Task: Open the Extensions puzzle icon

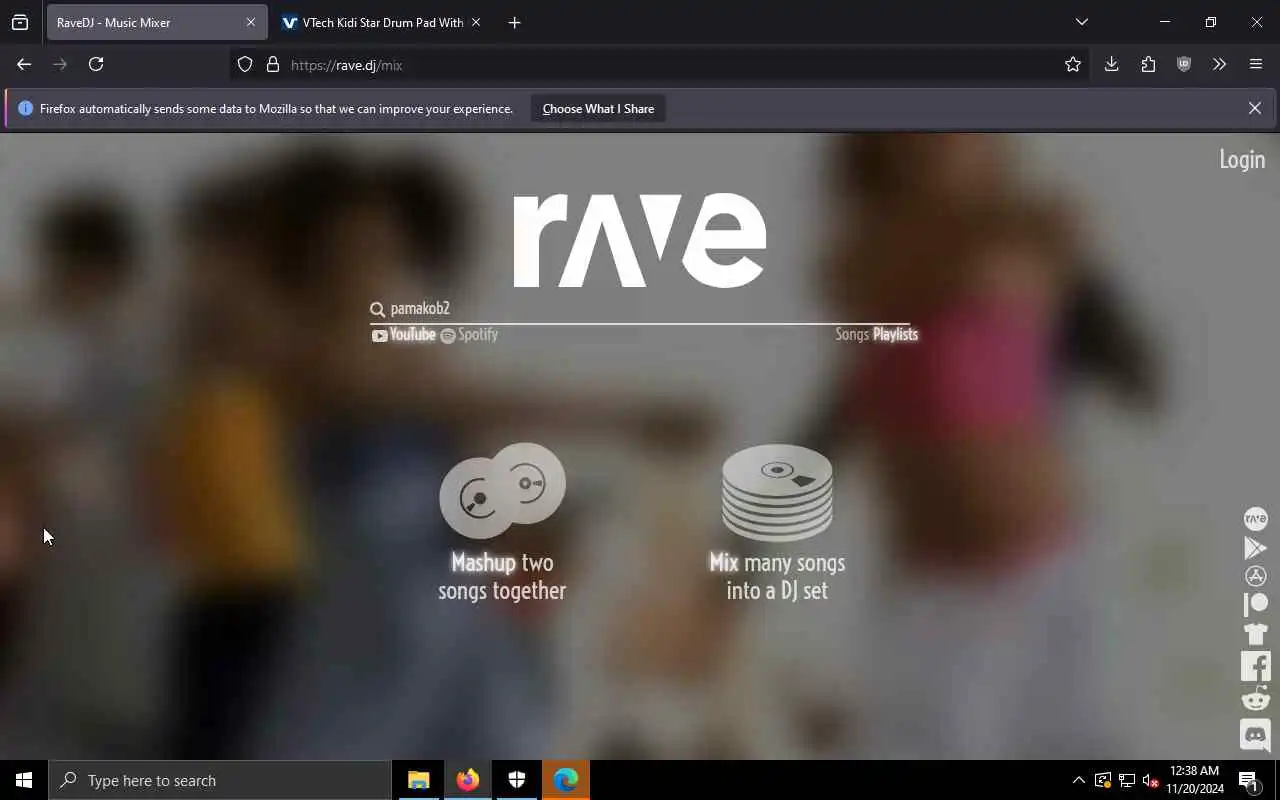Action: (1148, 64)
